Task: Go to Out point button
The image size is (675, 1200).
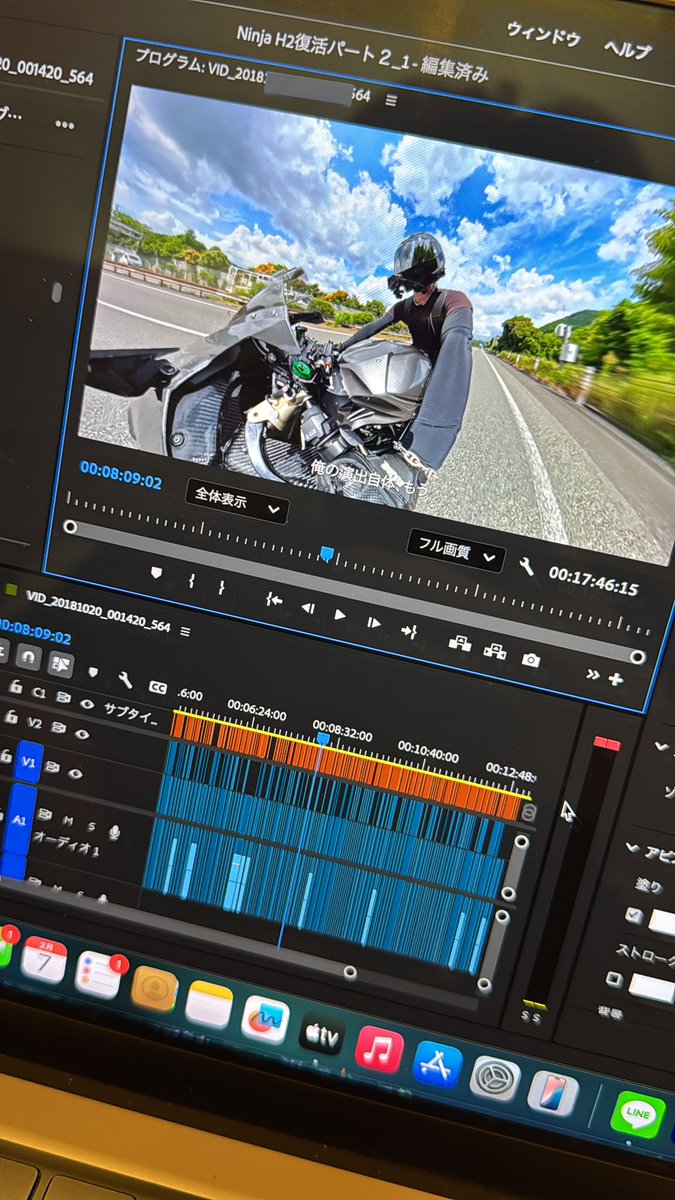Action: [x=409, y=630]
